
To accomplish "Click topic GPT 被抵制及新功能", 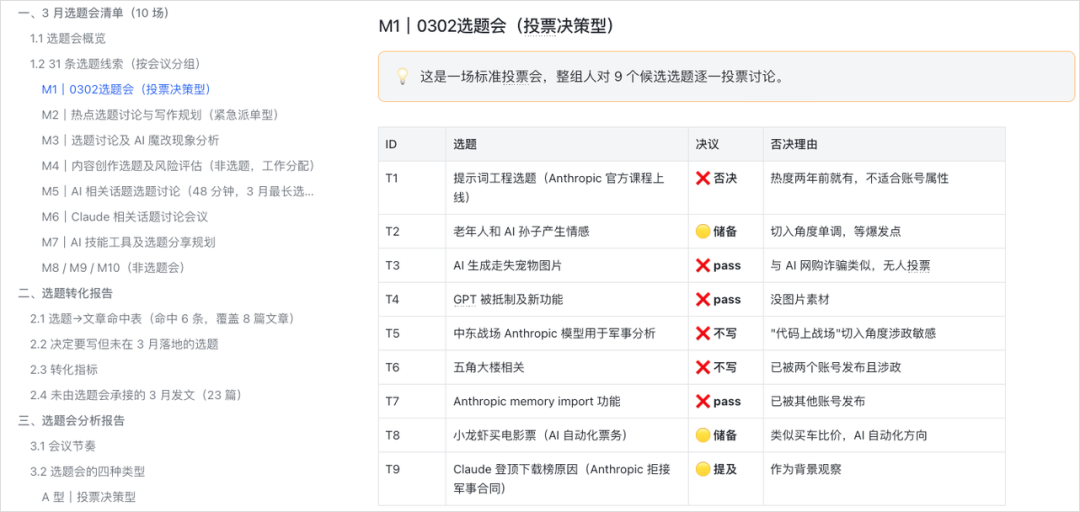I will 508,299.
